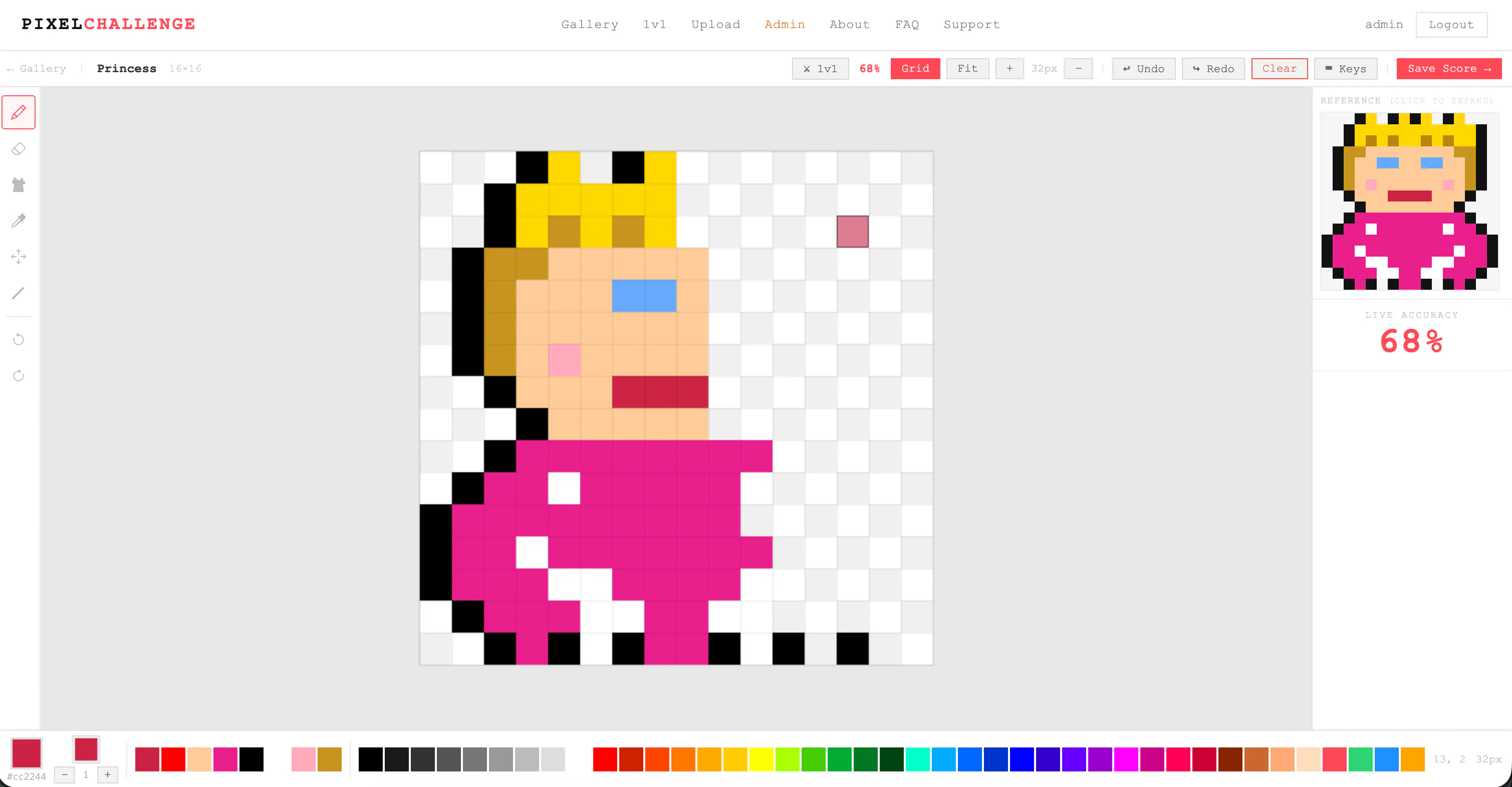Show the Keys shortcuts
Image resolution: width=1512 pixels, height=787 pixels.
point(1345,69)
